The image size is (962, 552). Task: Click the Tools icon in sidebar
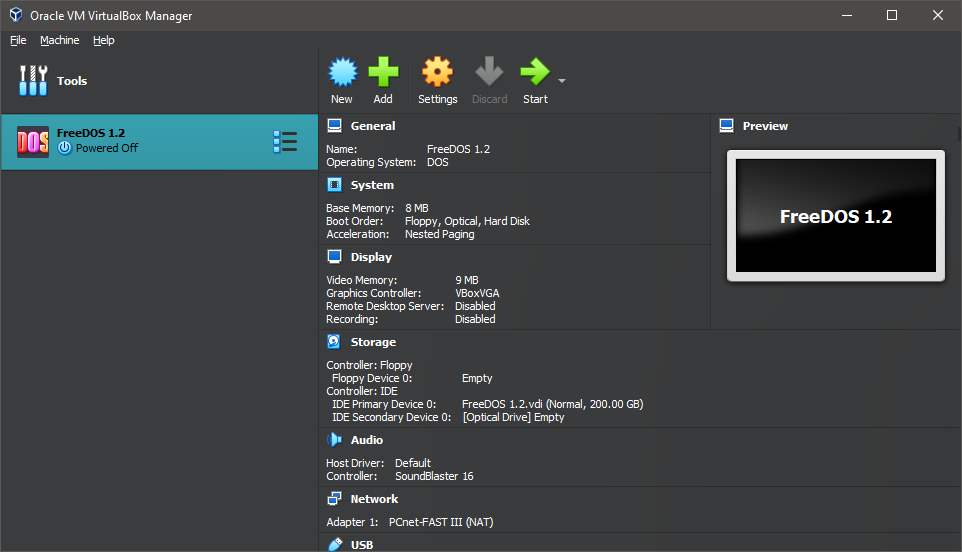[33, 81]
